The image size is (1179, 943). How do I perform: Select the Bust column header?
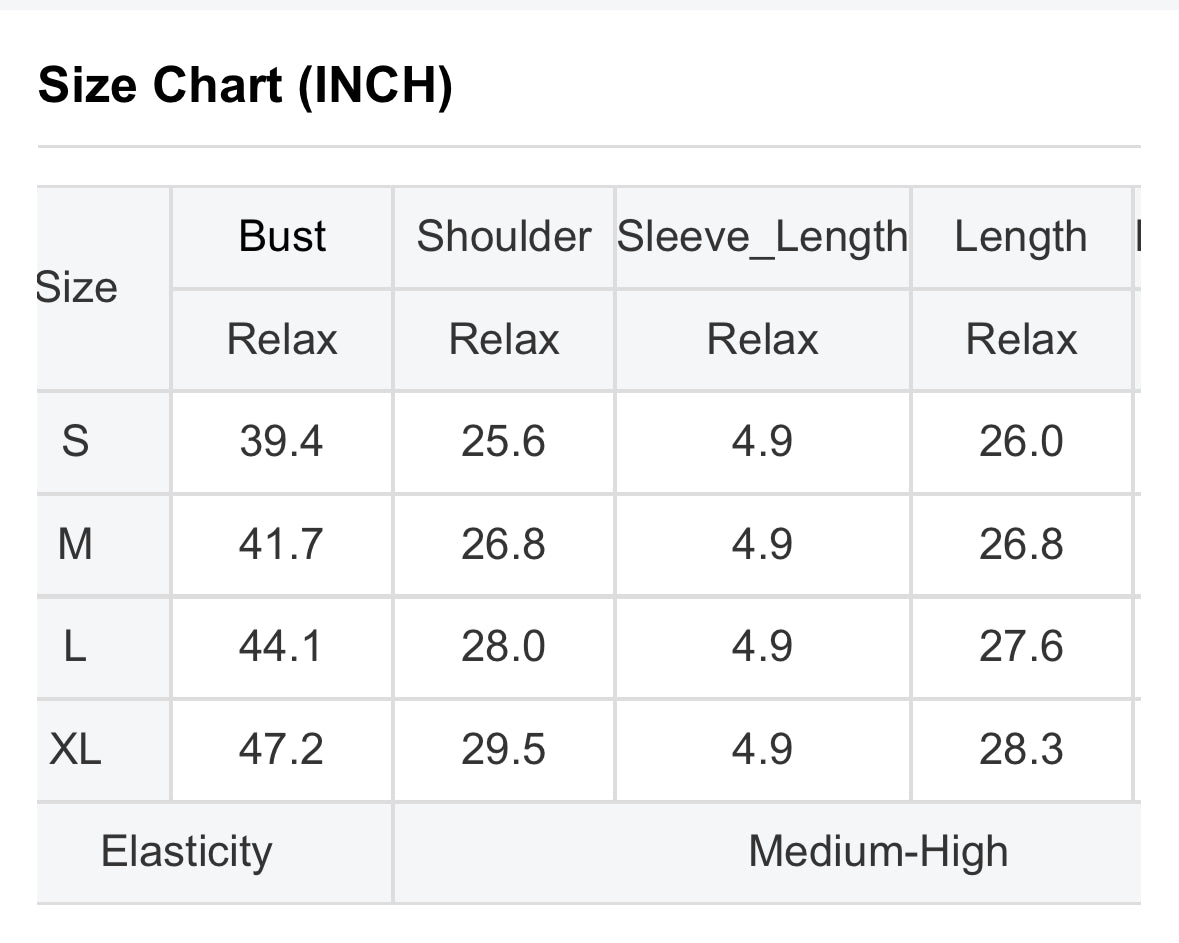click(282, 237)
